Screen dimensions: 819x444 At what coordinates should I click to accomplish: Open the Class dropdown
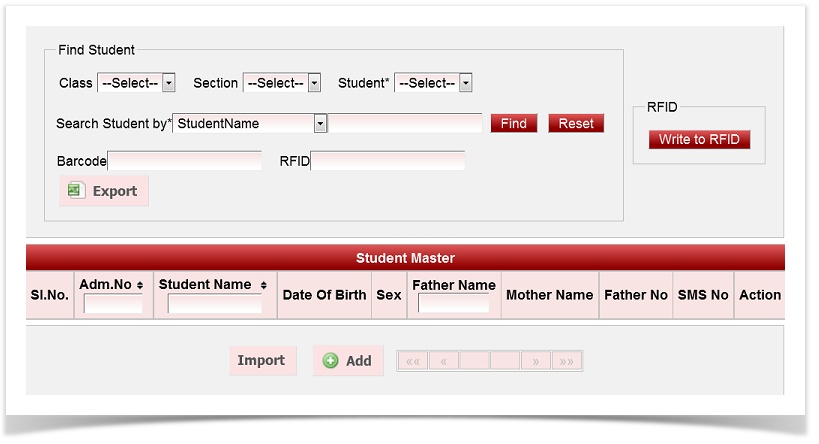pos(168,83)
